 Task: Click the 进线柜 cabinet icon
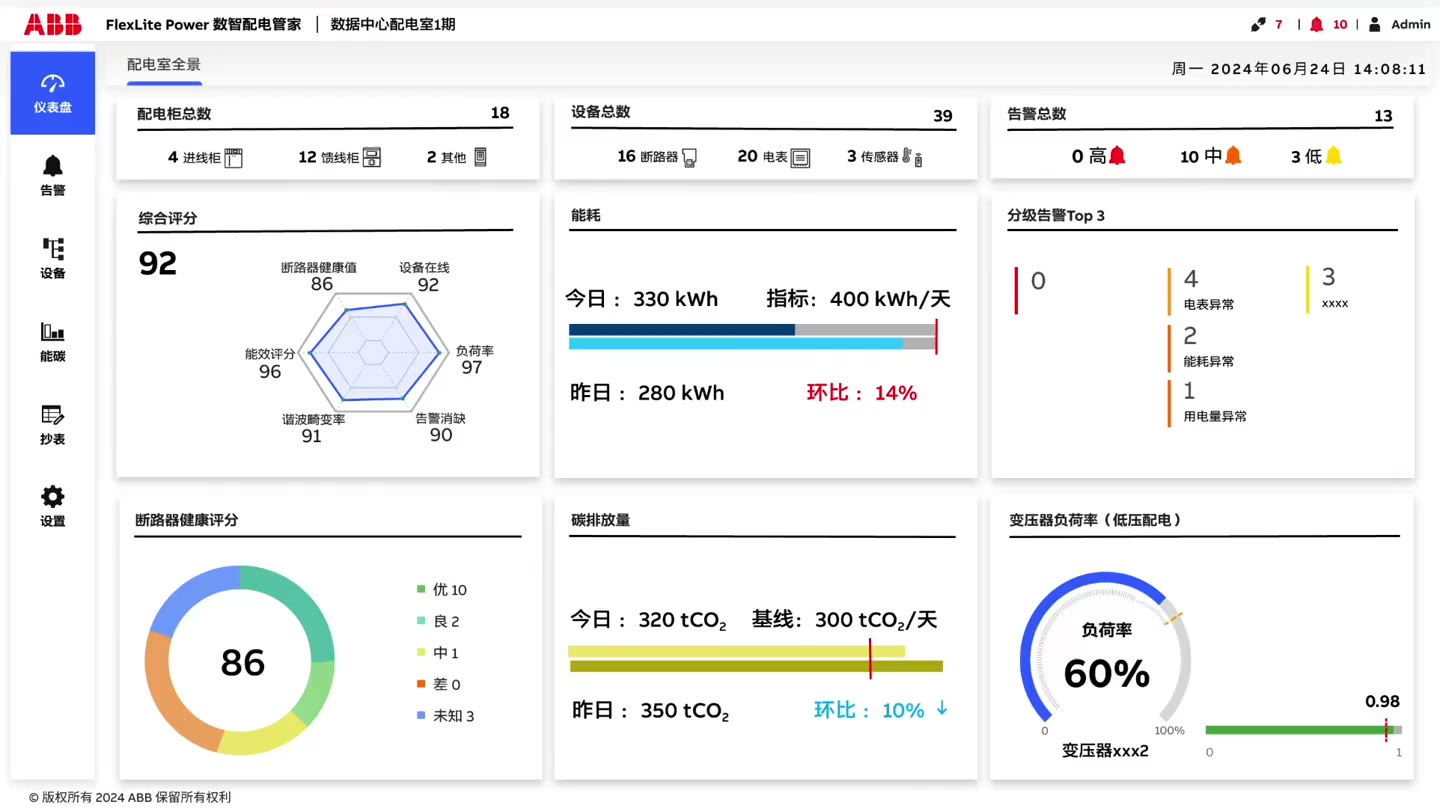tap(234, 157)
